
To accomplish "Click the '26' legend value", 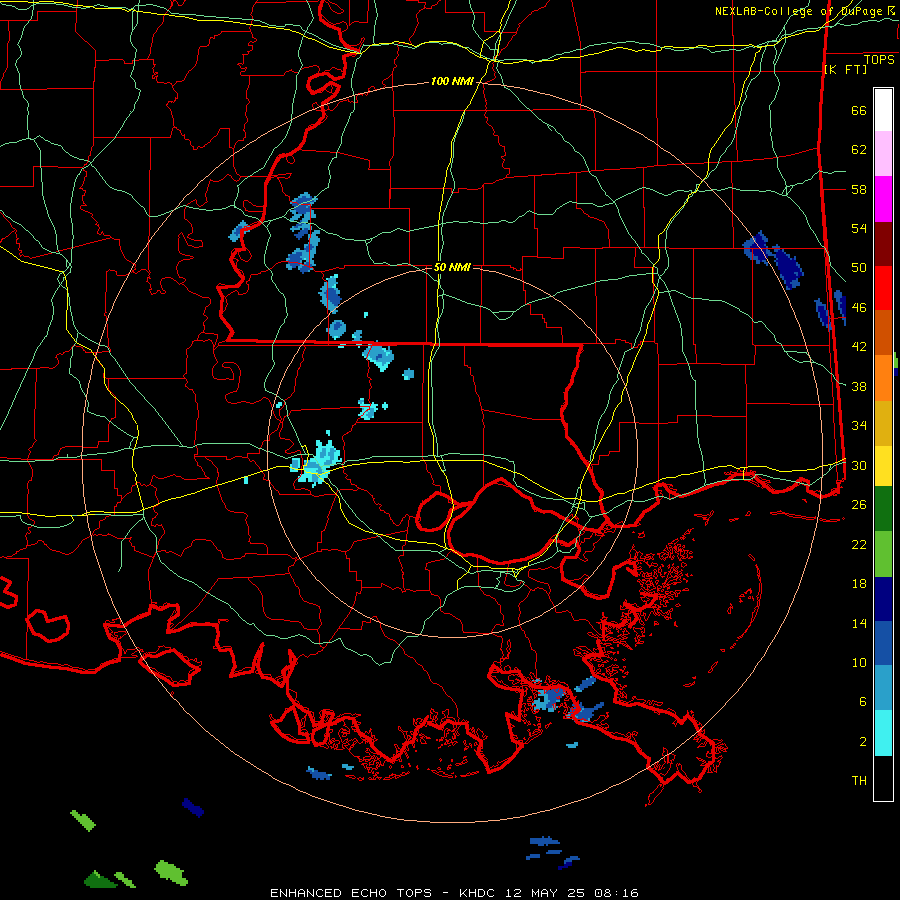I will tap(859, 505).
